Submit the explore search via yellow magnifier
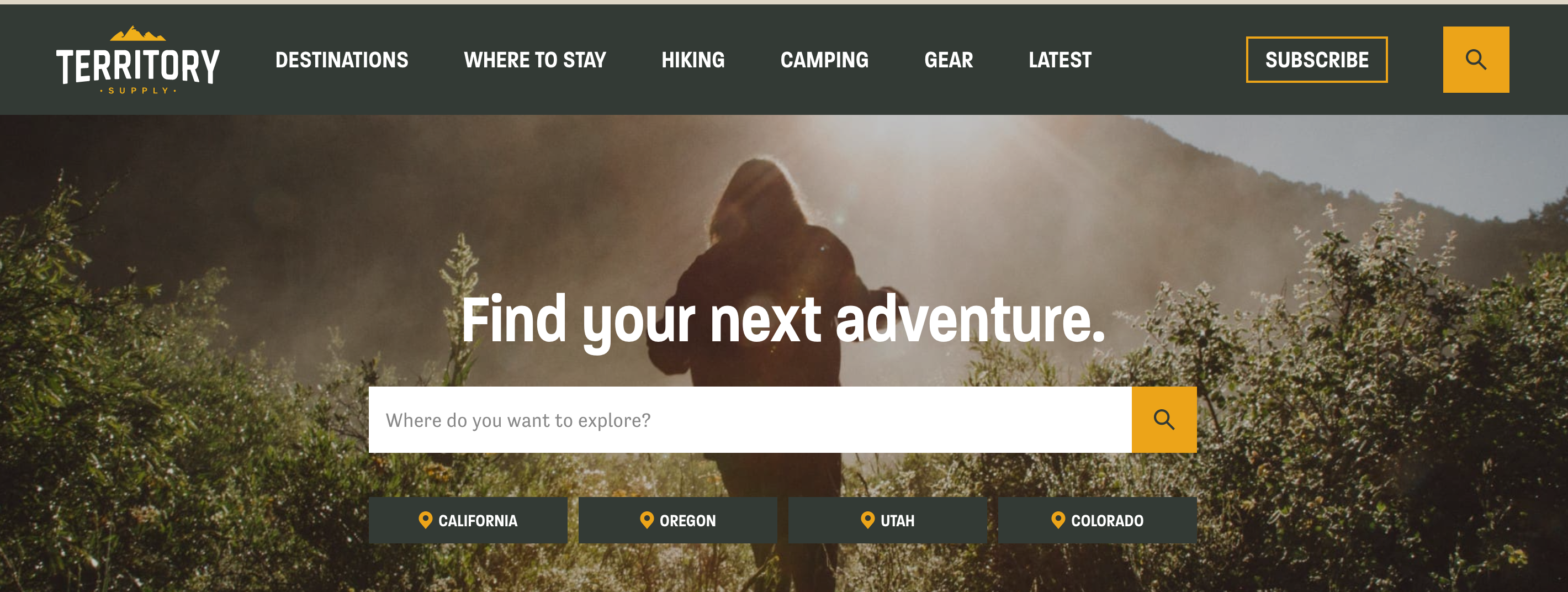 [1164, 420]
